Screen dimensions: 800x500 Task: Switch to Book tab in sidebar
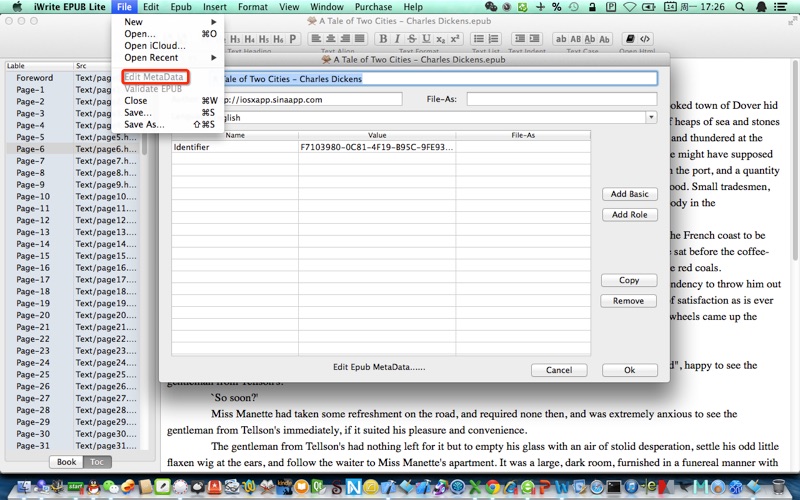coord(66,462)
